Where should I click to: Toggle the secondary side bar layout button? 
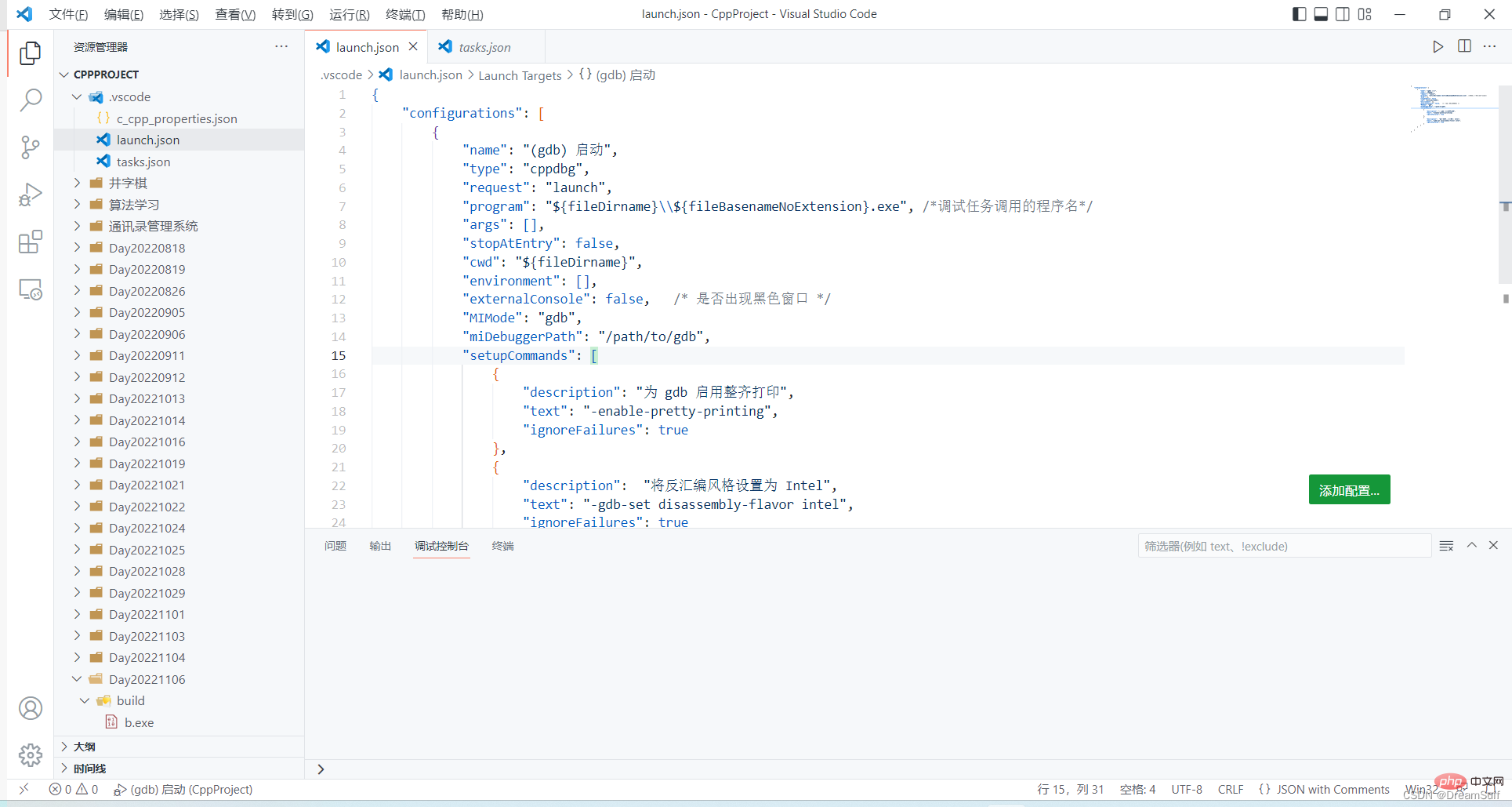[x=1343, y=14]
